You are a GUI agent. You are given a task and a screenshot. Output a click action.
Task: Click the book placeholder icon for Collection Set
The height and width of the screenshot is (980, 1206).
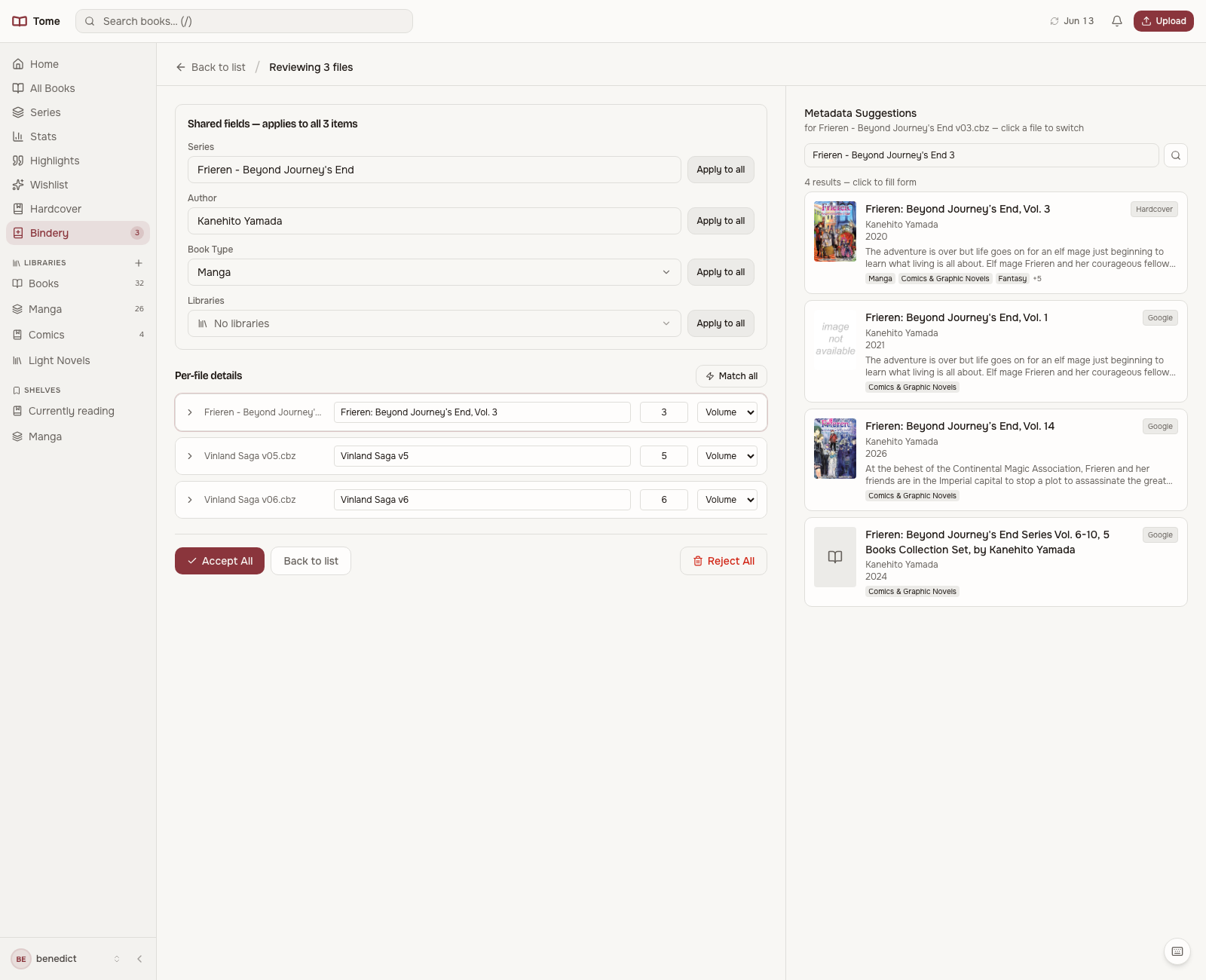[835, 557]
